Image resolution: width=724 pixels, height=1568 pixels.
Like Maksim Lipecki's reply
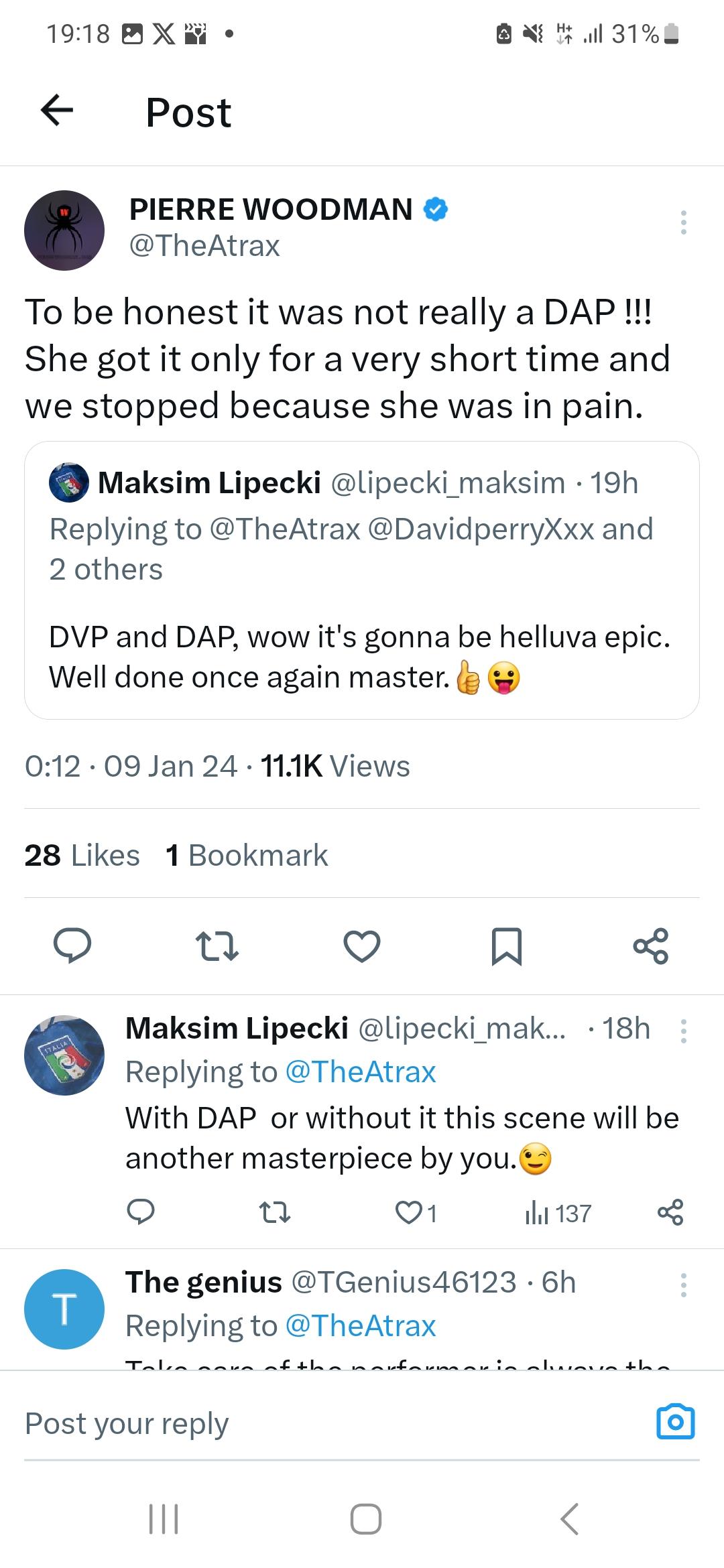tap(408, 1213)
